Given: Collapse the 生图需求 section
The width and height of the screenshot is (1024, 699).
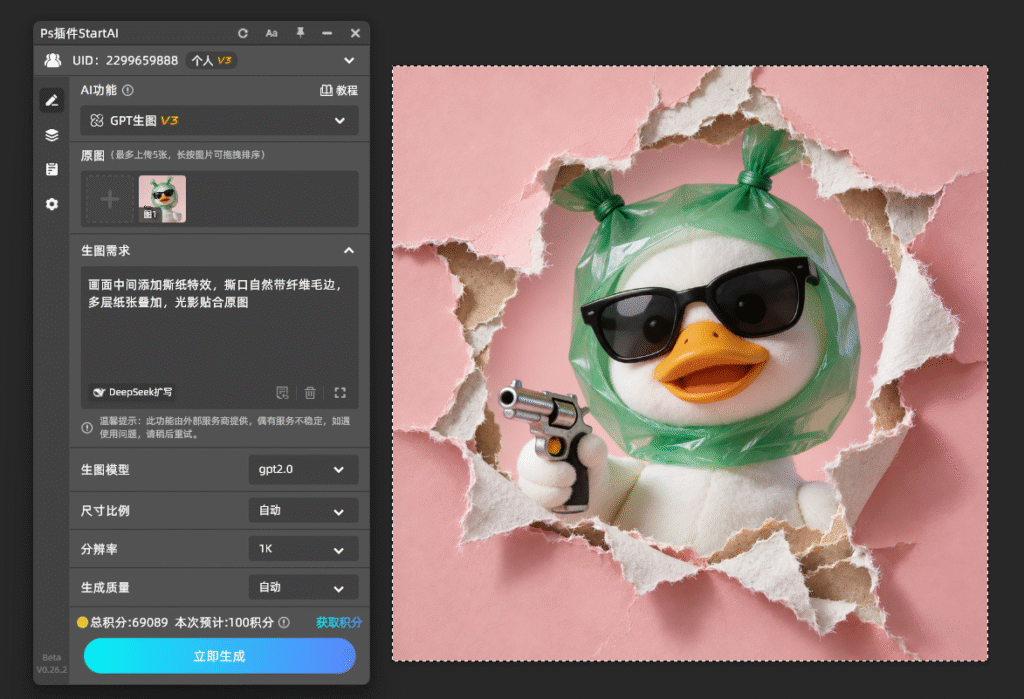Looking at the screenshot, I should (349, 251).
